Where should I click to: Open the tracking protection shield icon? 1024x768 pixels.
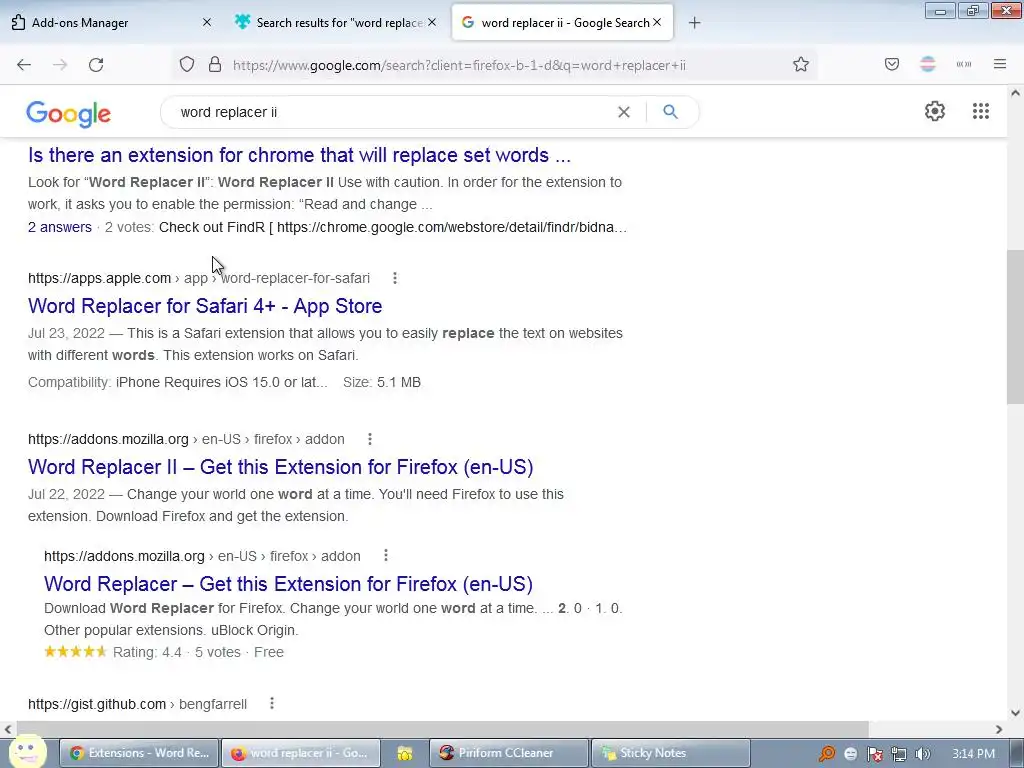point(187,65)
